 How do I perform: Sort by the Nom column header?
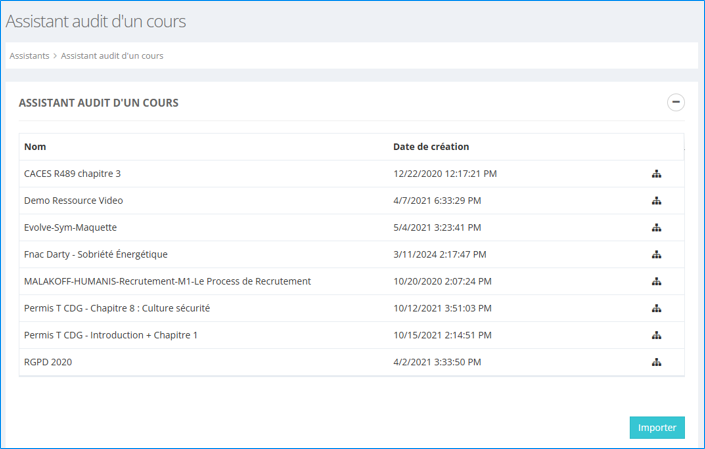click(x=35, y=147)
